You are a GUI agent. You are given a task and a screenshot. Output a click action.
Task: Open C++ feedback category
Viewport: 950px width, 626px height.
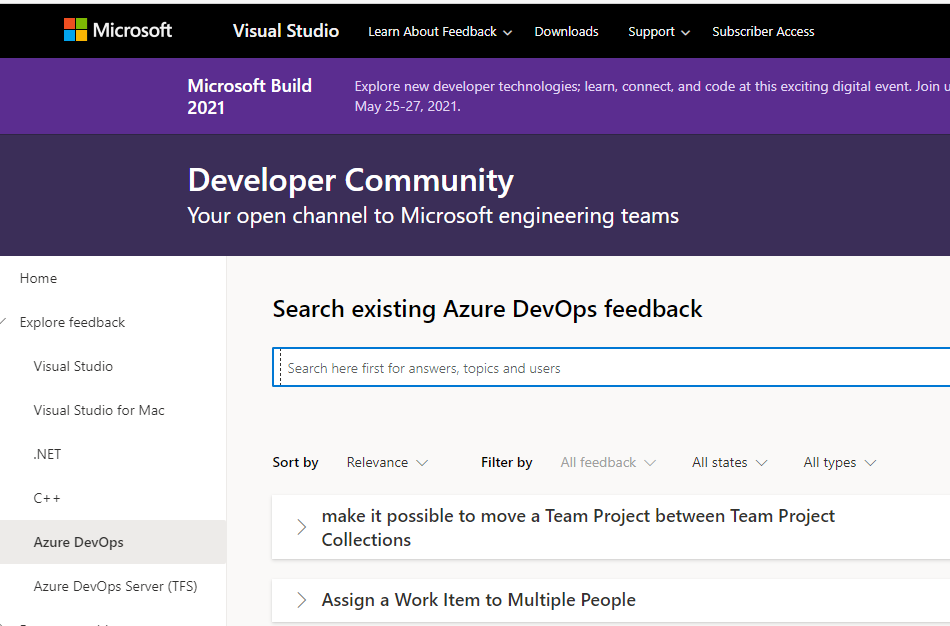pyautogui.click(x=47, y=498)
